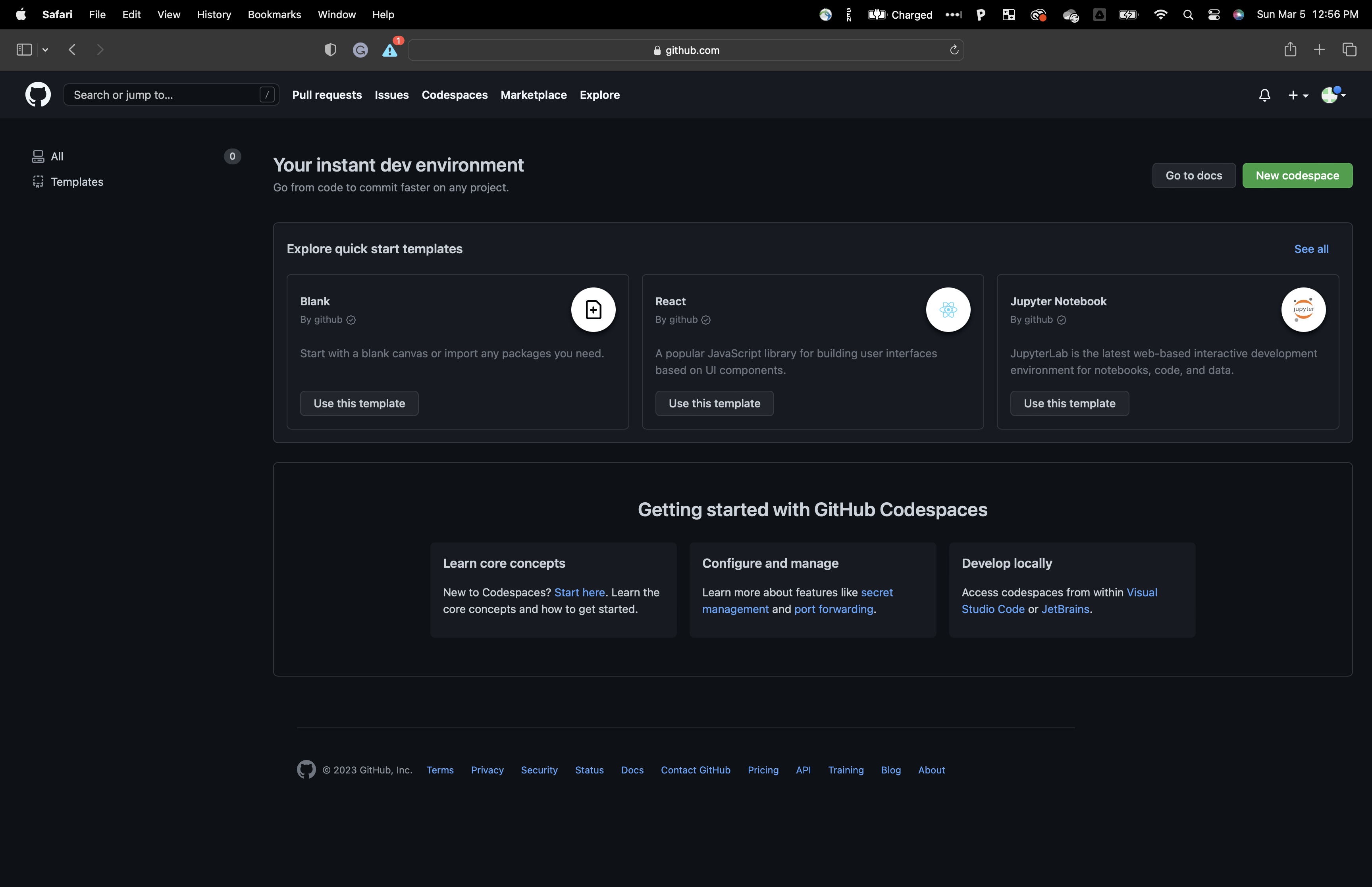
Task: Click the Blank template file icon
Action: [x=593, y=309]
